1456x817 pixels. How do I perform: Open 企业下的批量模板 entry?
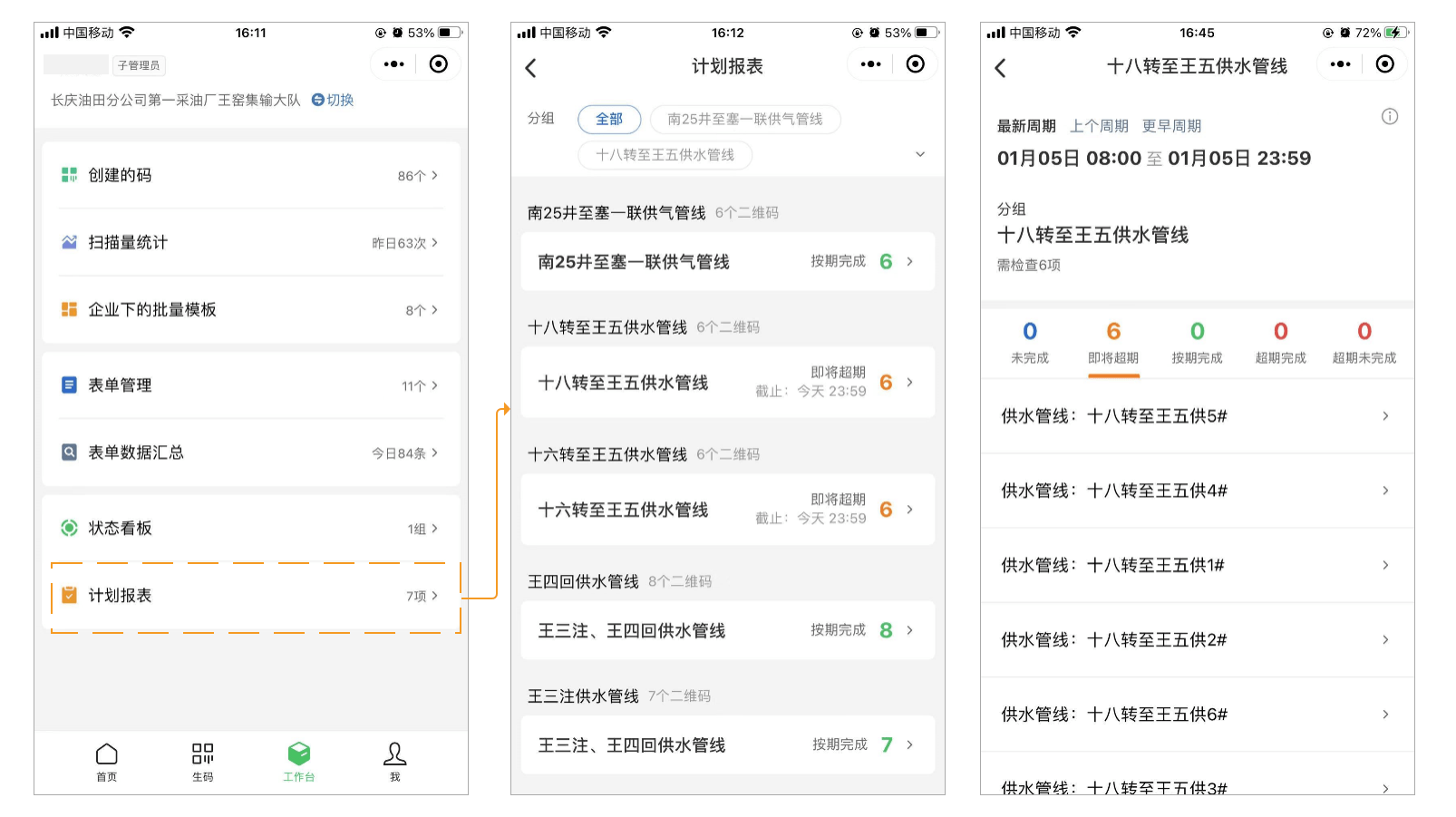point(251,309)
